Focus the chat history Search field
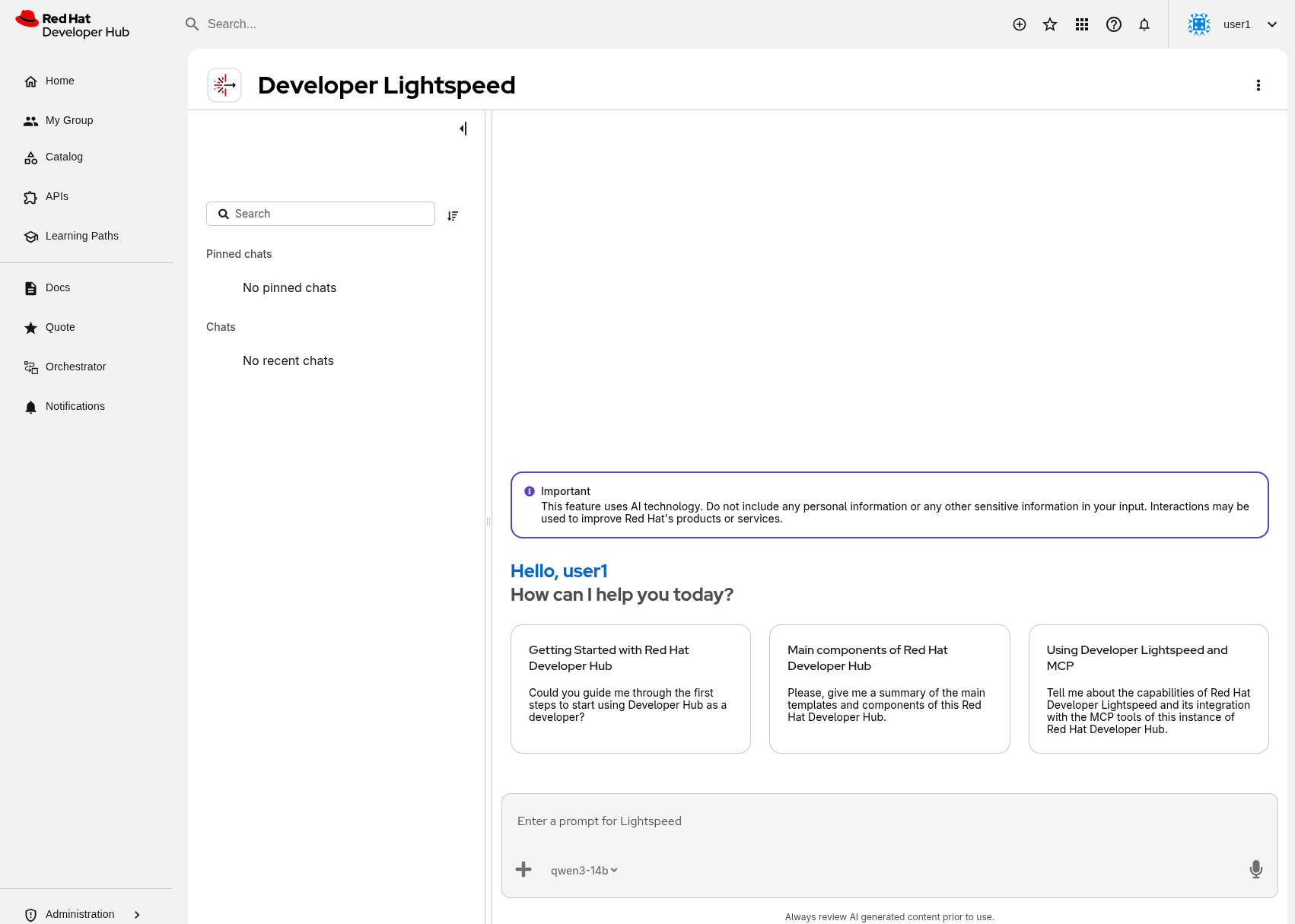 [x=320, y=214]
